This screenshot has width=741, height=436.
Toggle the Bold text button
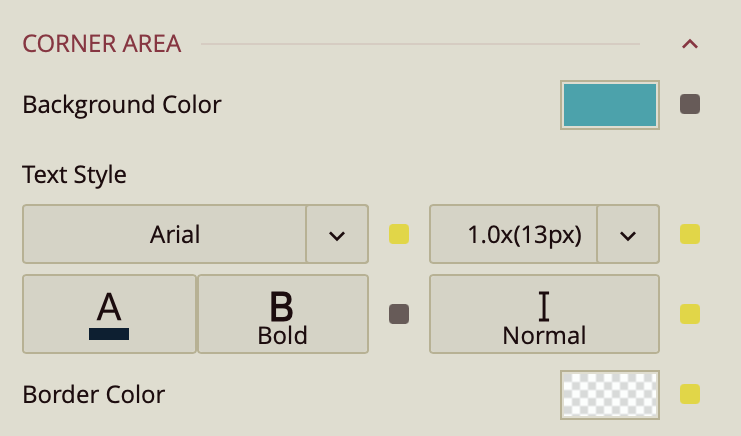point(283,314)
